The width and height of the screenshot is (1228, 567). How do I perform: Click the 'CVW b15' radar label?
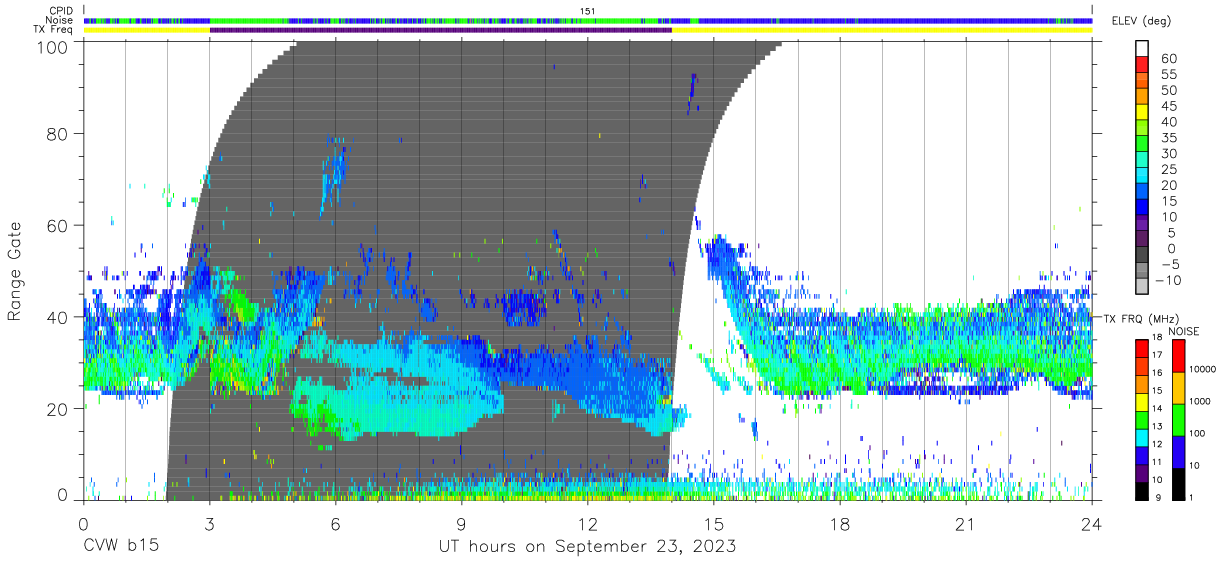click(x=121, y=546)
